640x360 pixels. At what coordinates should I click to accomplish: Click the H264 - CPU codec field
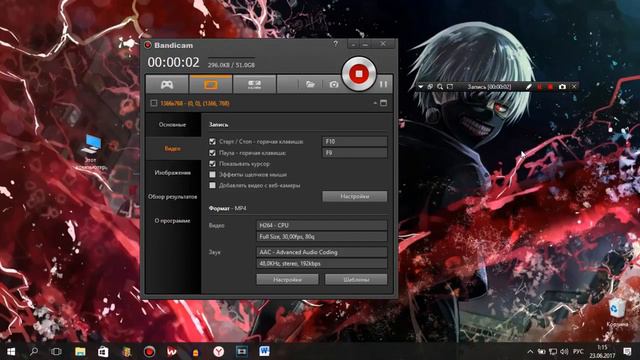322,225
